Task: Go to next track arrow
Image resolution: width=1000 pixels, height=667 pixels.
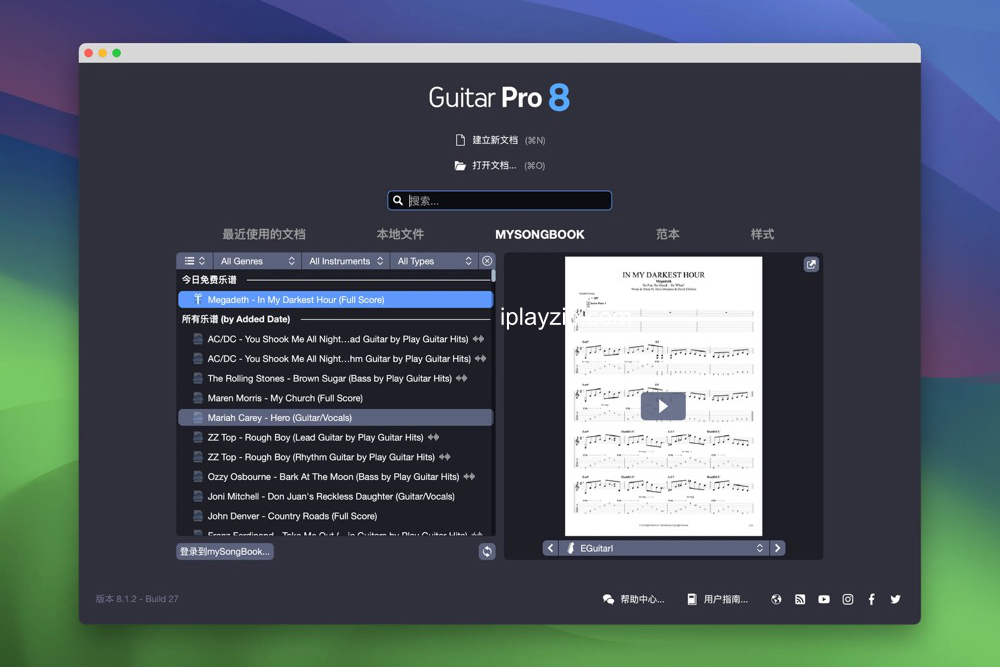Action: [x=777, y=548]
